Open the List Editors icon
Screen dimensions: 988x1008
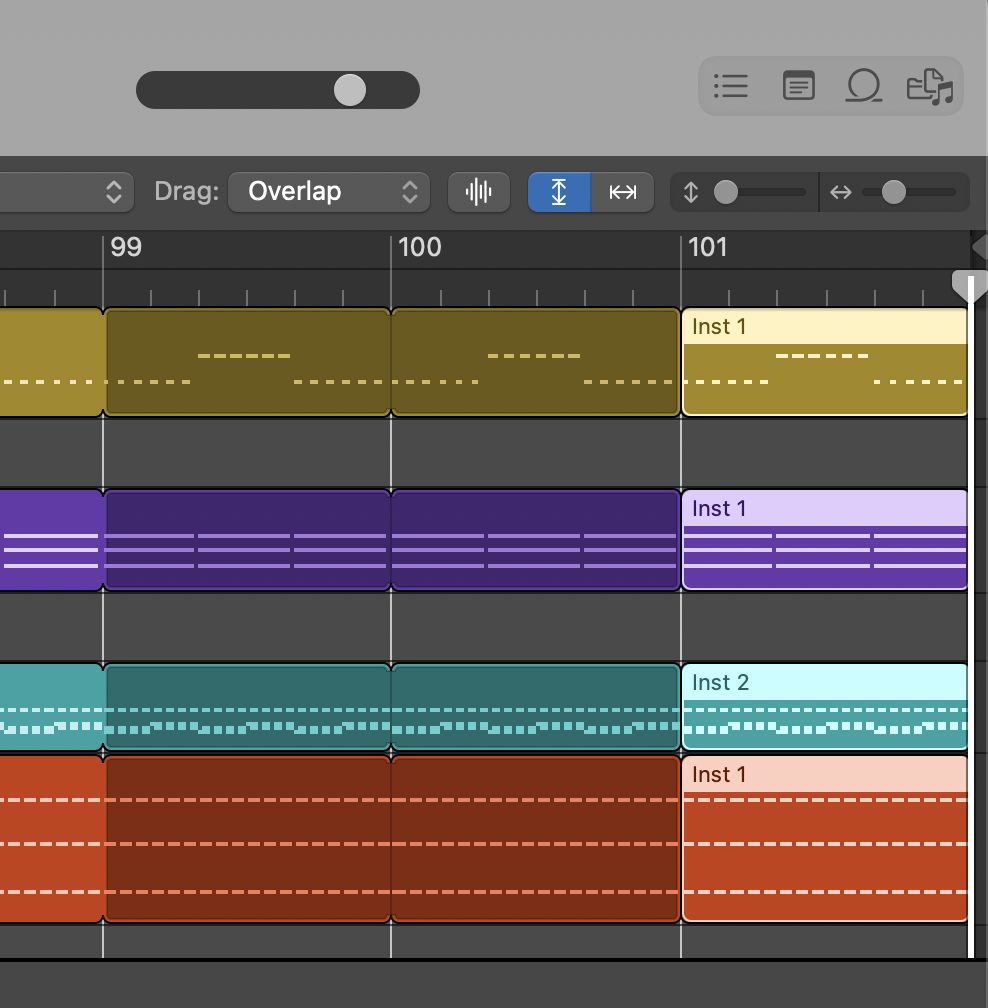pos(731,86)
